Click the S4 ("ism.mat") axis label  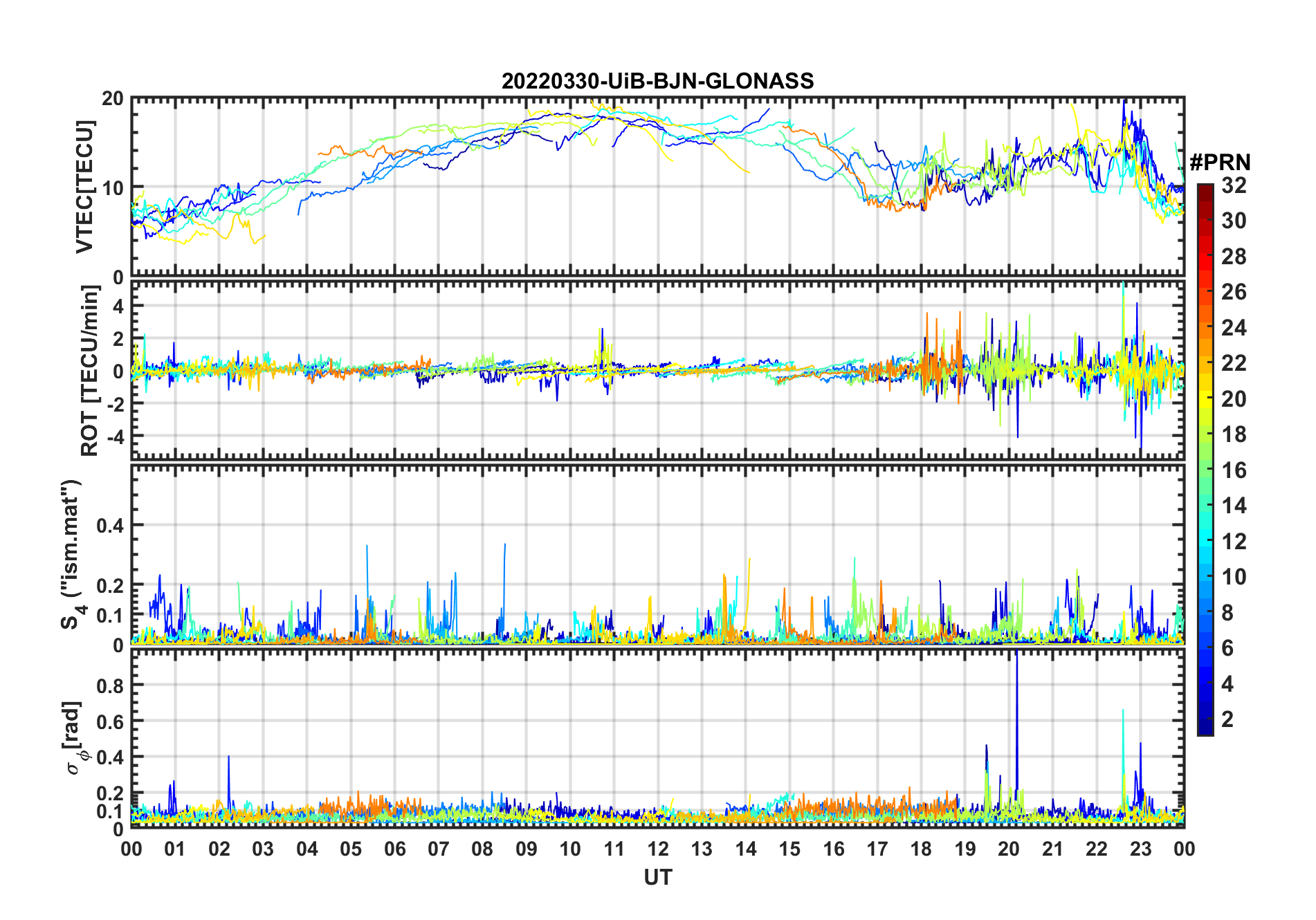[x=71, y=555]
